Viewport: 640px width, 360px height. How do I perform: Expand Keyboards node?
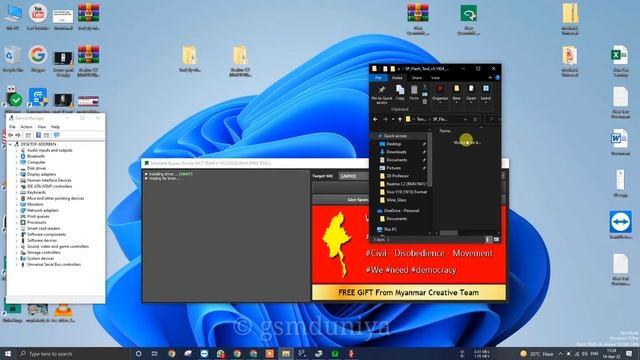tap(17, 192)
